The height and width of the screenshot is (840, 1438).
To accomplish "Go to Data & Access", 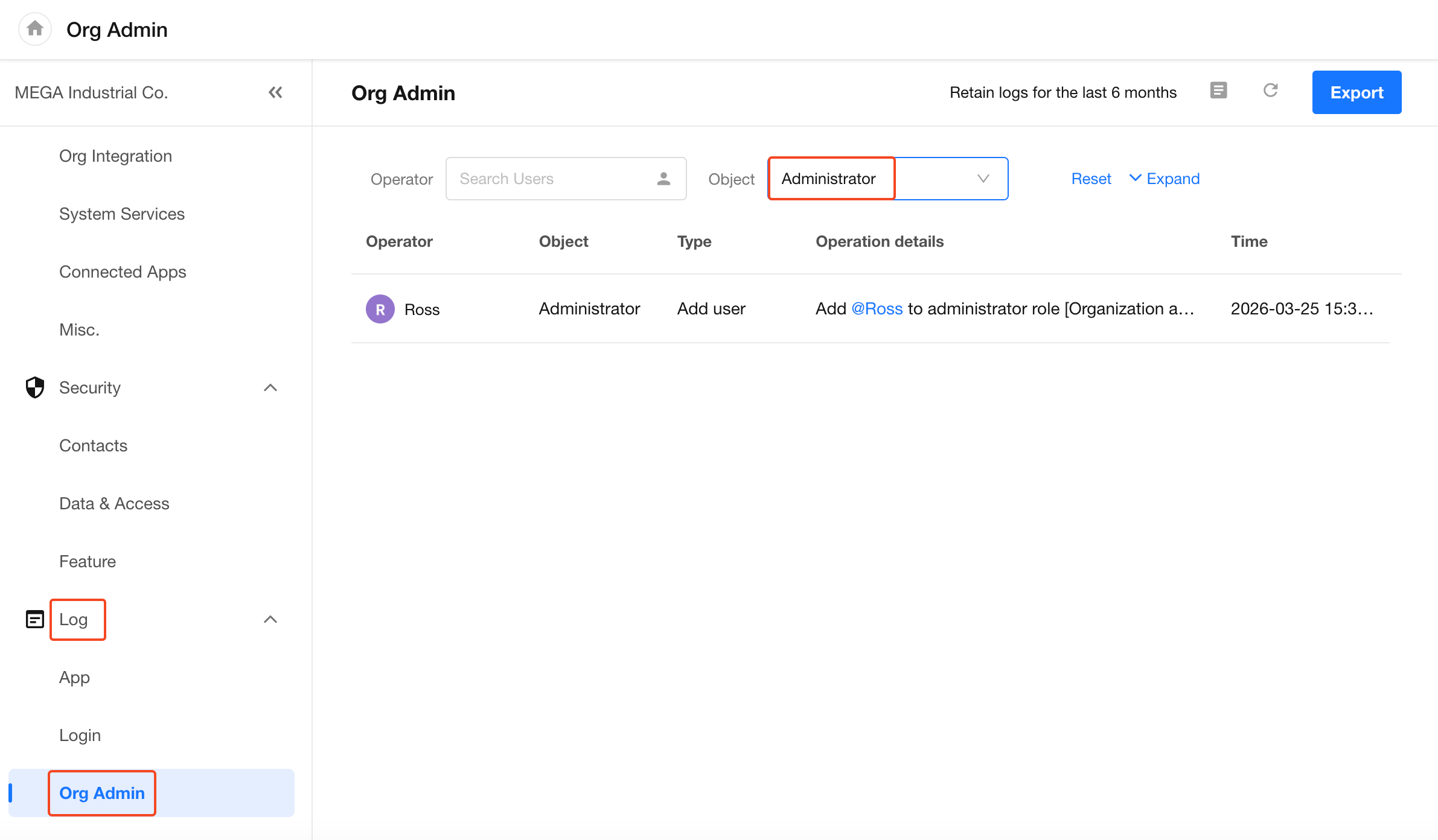I will pyautogui.click(x=114, y=503).
